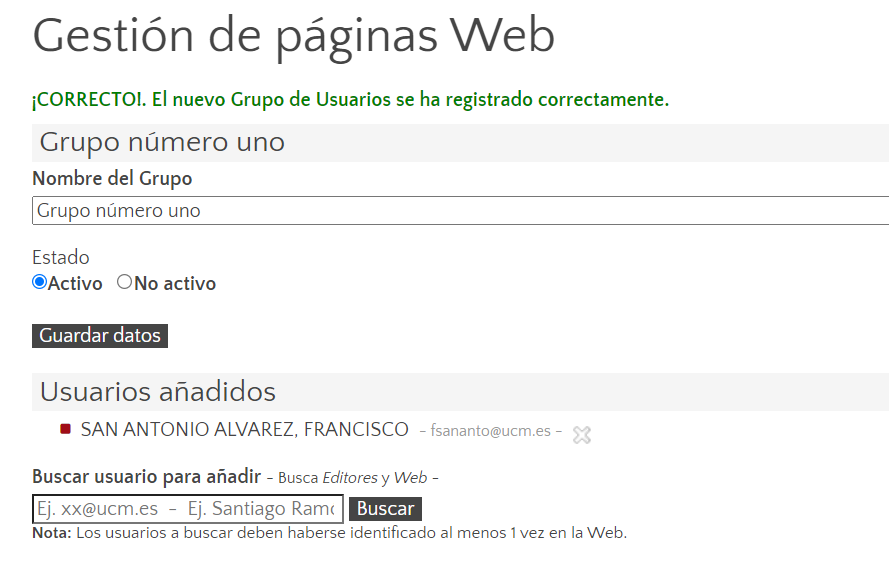
Task: Remove user SAN ANTONIO ALVAREZ with X icon
Action: click(582, 434)
